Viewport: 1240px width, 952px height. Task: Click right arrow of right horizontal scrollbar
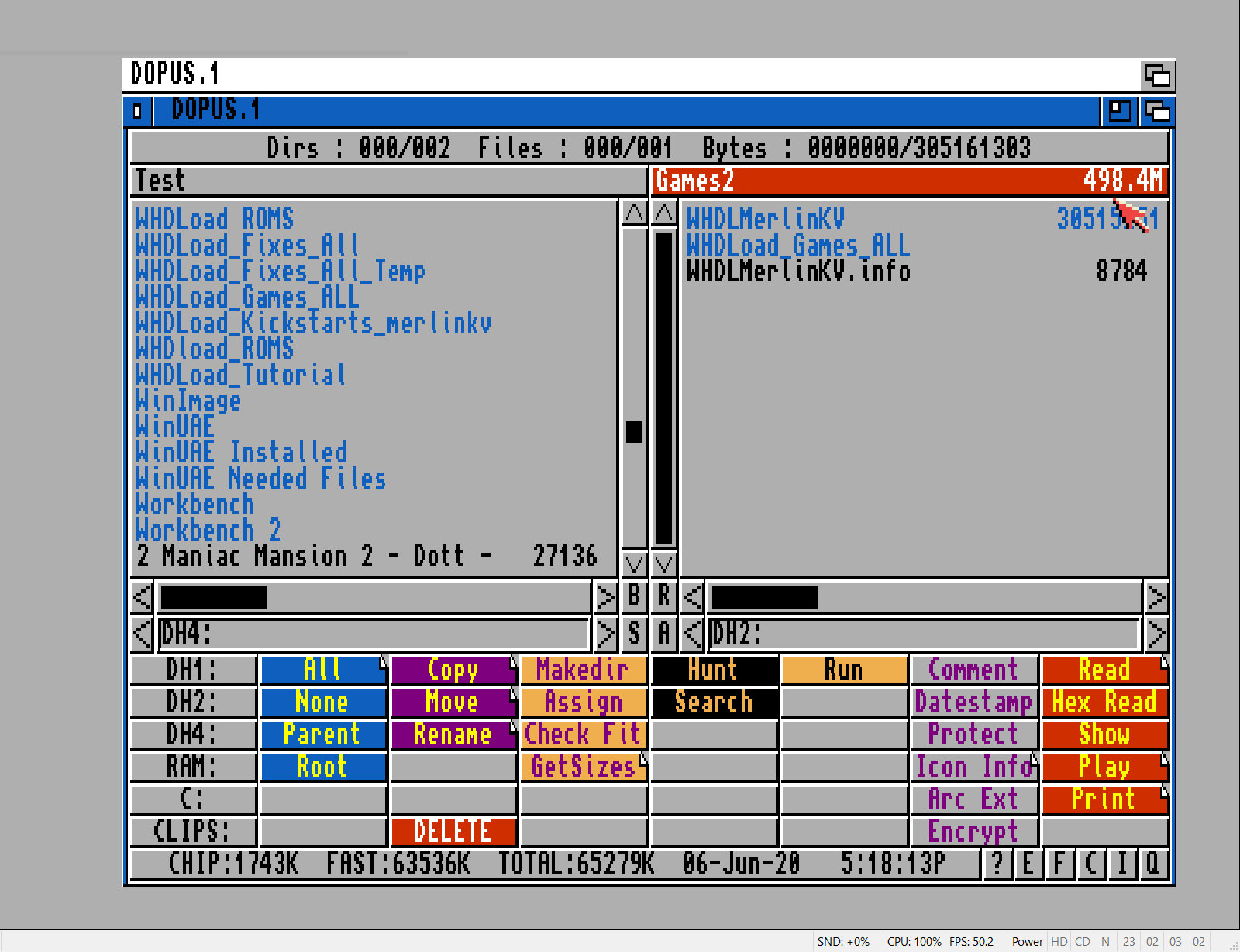(x=1156, y=596)
